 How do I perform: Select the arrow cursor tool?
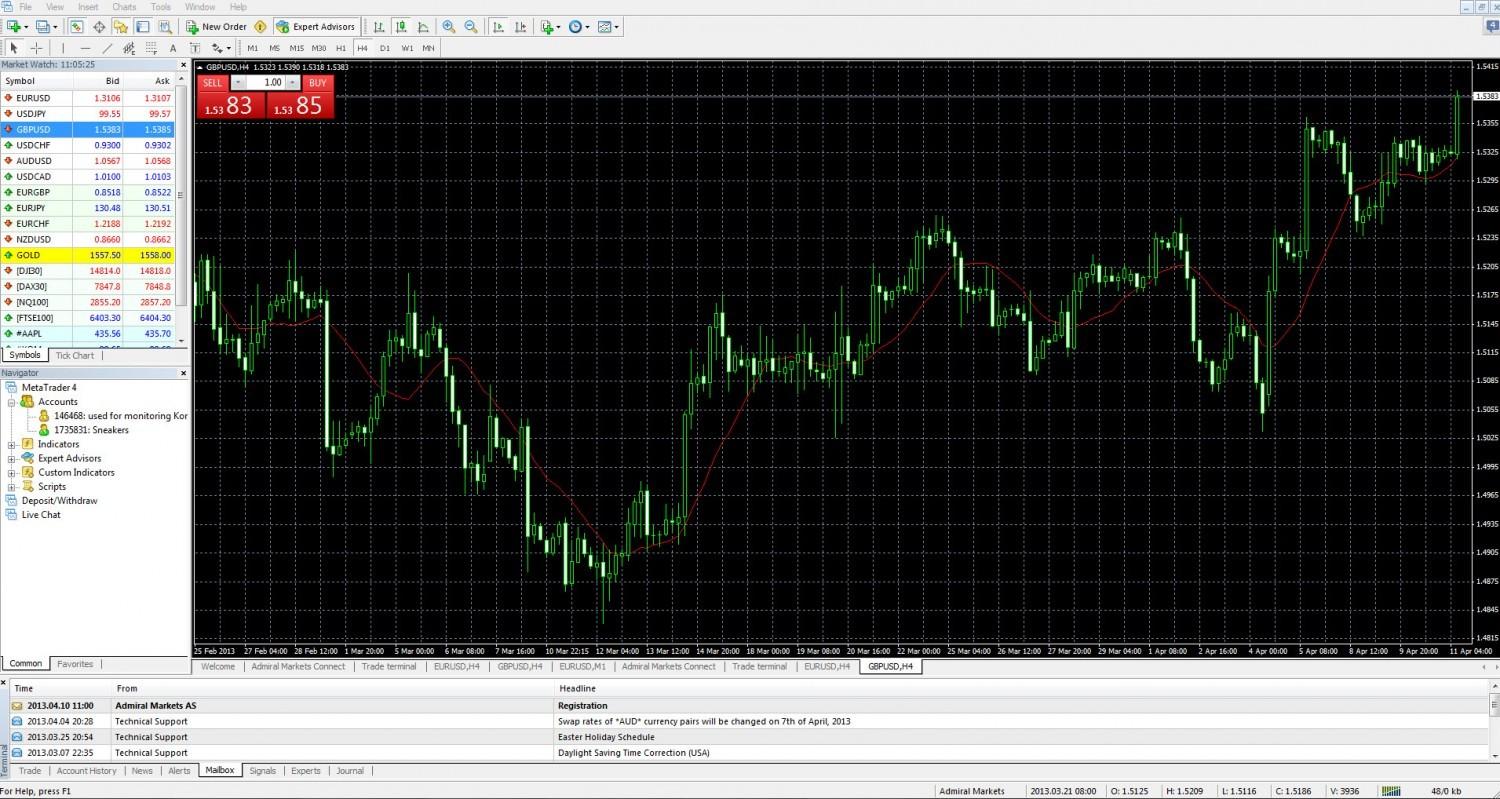(14, 48)
